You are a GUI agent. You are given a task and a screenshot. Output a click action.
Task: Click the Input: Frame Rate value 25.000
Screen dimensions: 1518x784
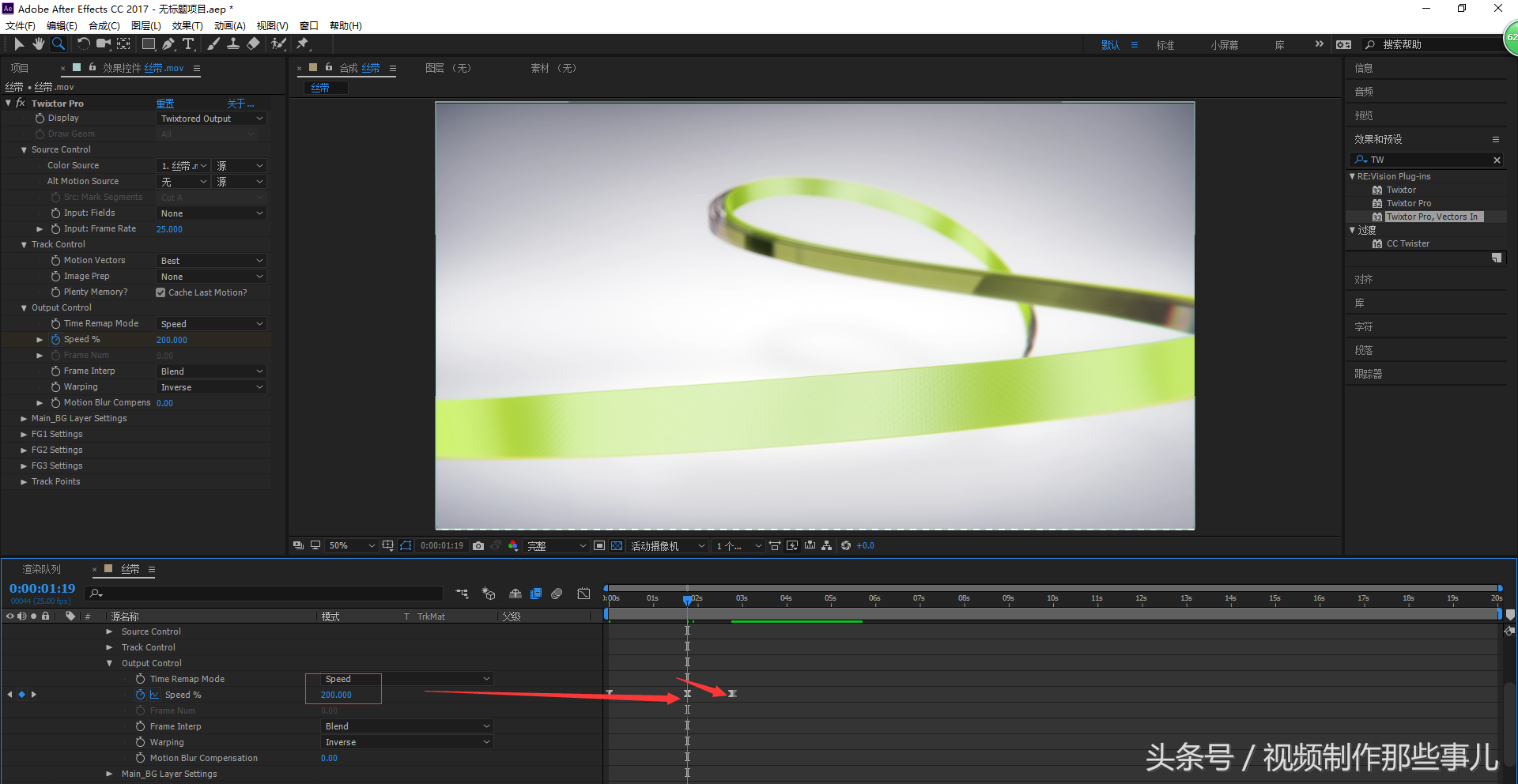point(169,229)
